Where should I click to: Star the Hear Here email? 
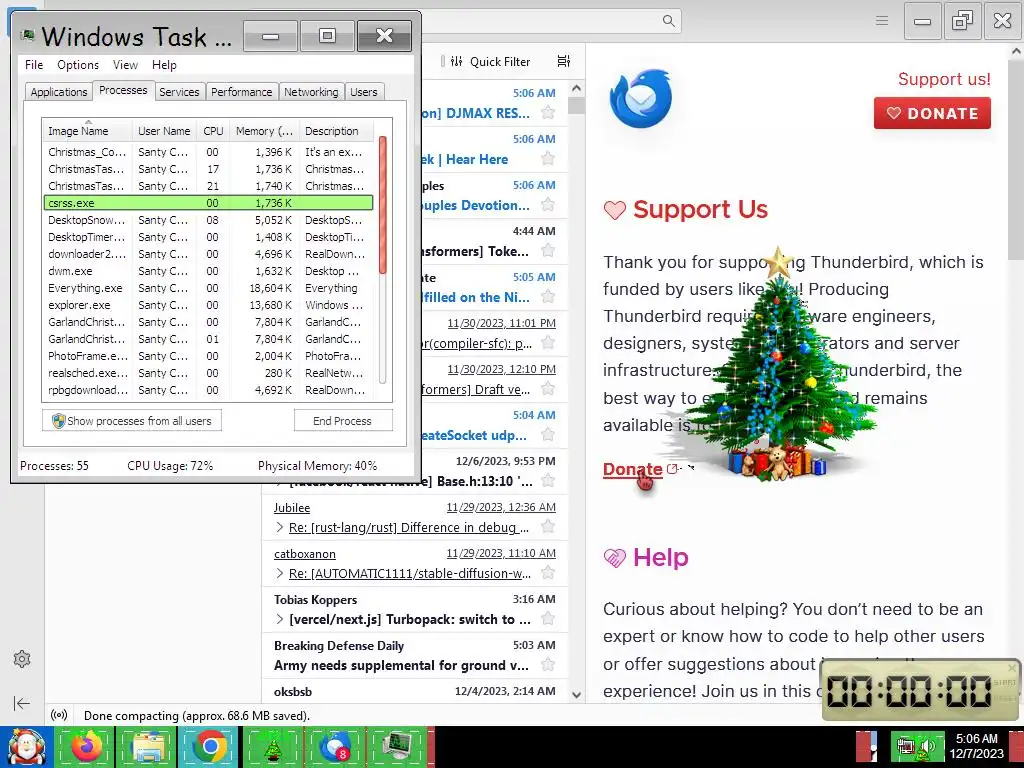click(548, 159)
